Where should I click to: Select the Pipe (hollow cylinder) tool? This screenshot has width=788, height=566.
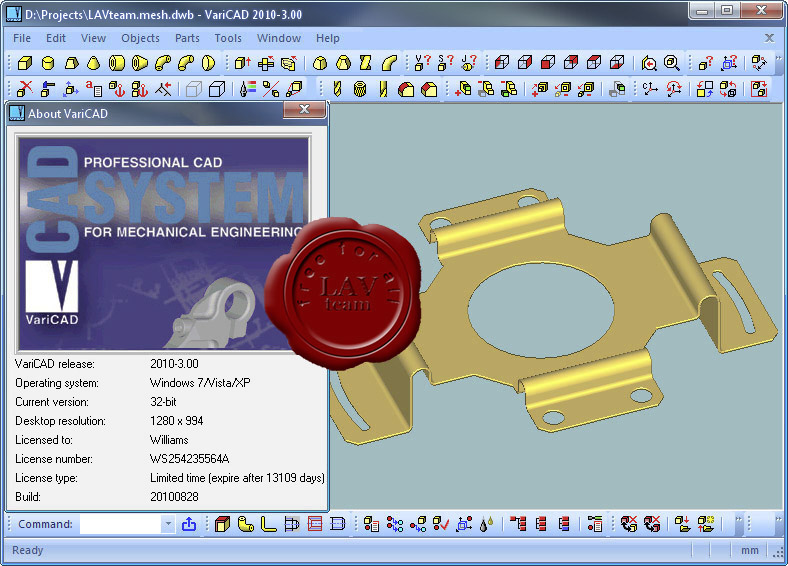point(117,63)
